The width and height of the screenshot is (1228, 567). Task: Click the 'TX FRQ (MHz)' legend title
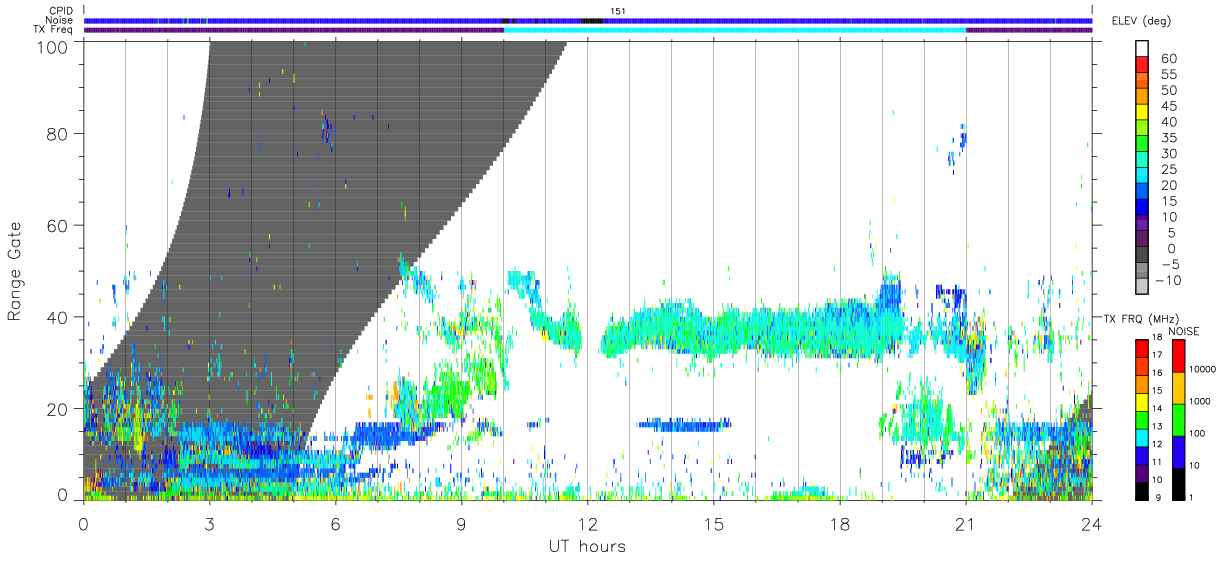point(1139,318)
